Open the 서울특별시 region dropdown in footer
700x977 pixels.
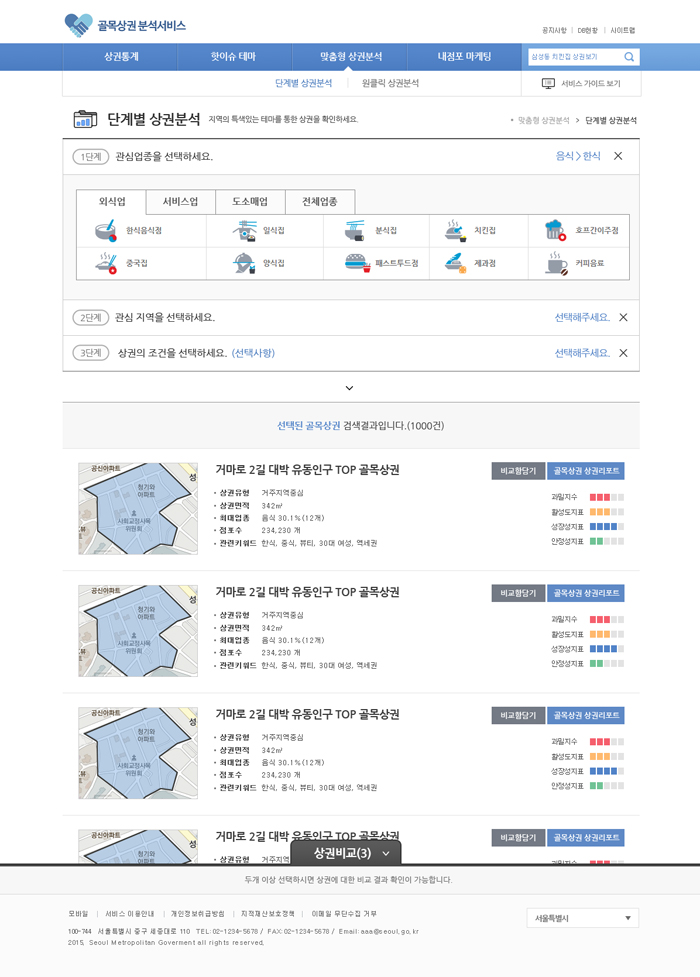coord(581,918)
